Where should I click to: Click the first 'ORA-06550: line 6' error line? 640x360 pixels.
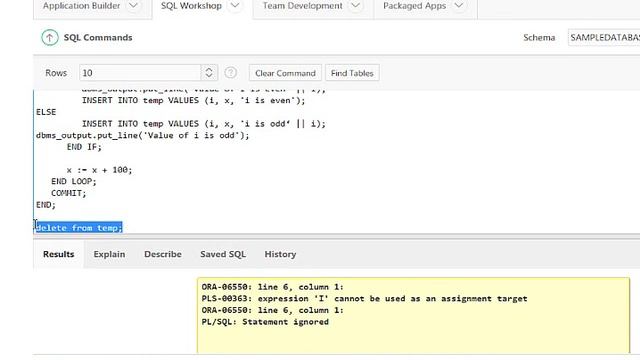(273, 287)
